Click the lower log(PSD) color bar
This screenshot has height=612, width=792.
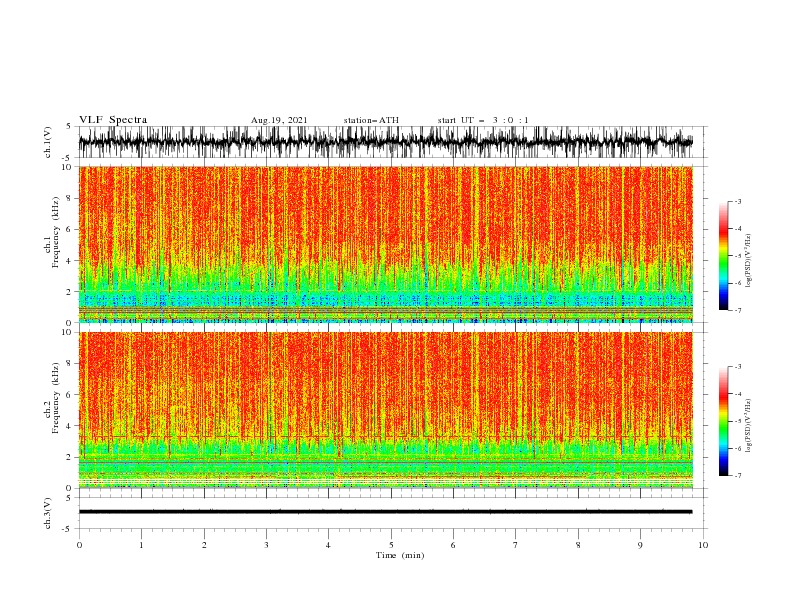coord(723,421)
